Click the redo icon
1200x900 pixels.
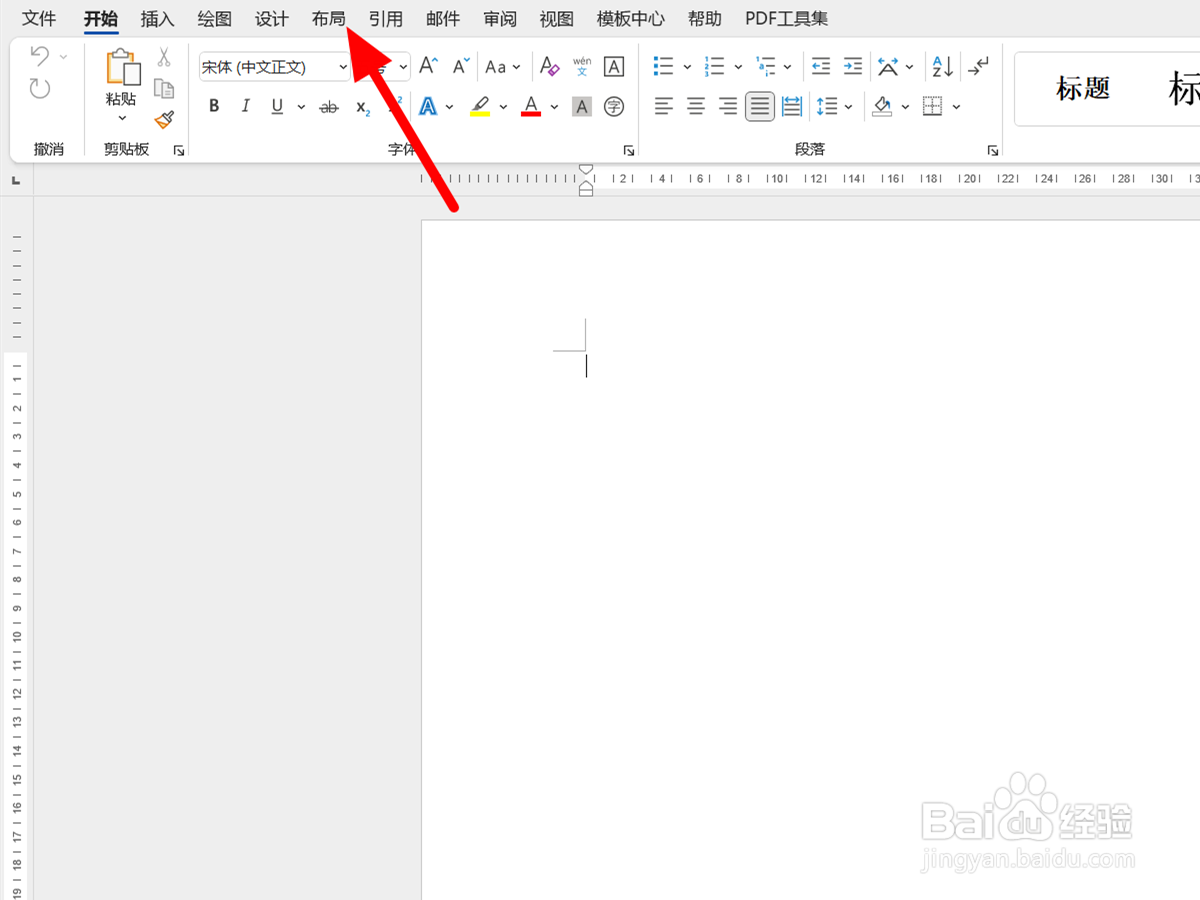(x=40, y=89)
